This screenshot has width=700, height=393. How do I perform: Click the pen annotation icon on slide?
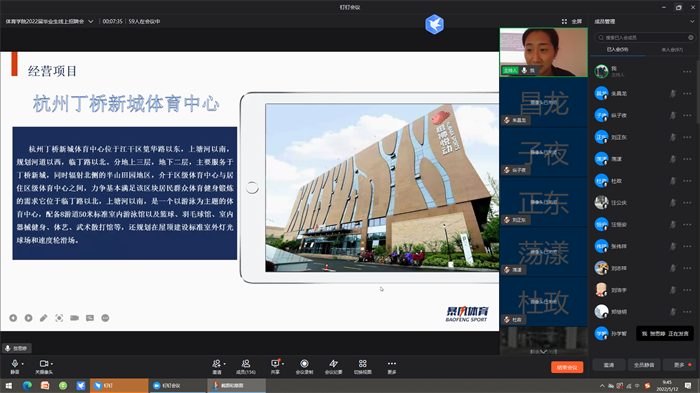pyautogui.click(x=43, y=318)
